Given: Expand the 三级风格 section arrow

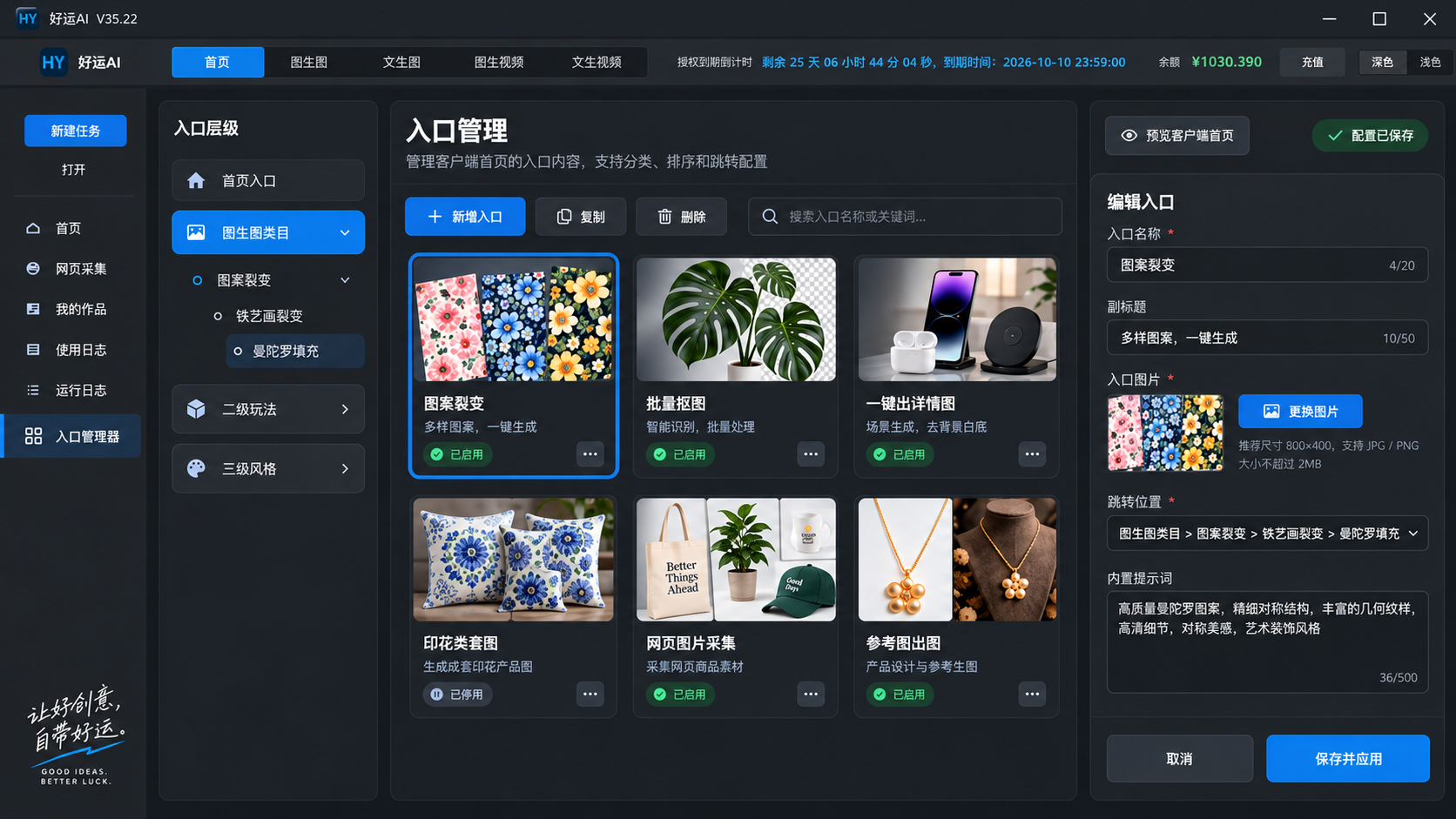Looking at the screenshot, I should tap(345, 468).
